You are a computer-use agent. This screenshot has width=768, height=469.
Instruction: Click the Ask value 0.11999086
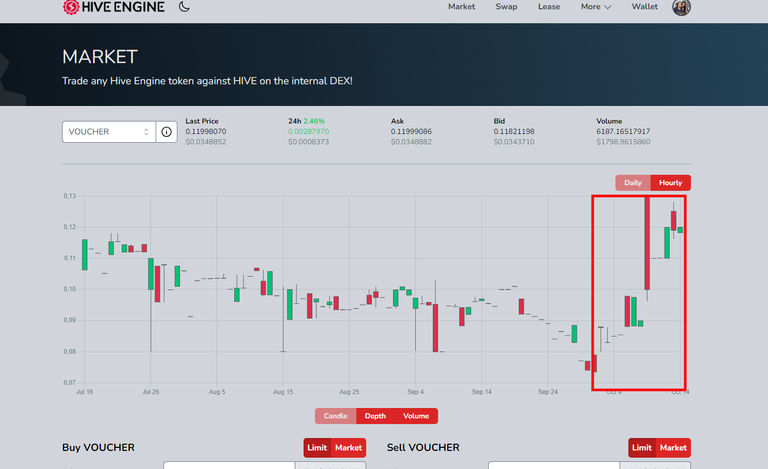click(x=411, y=131)
